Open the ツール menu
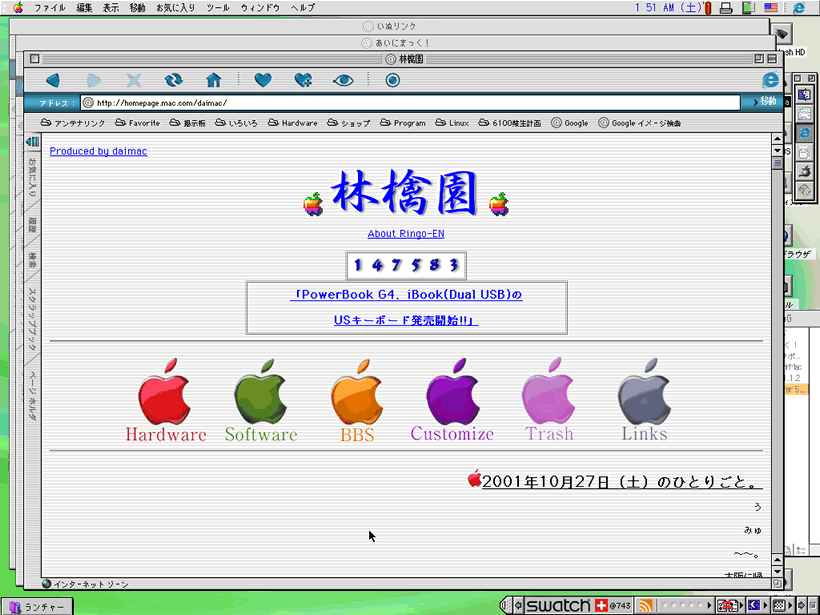This screenshot has width=820, height=615. tap(218, 8)
